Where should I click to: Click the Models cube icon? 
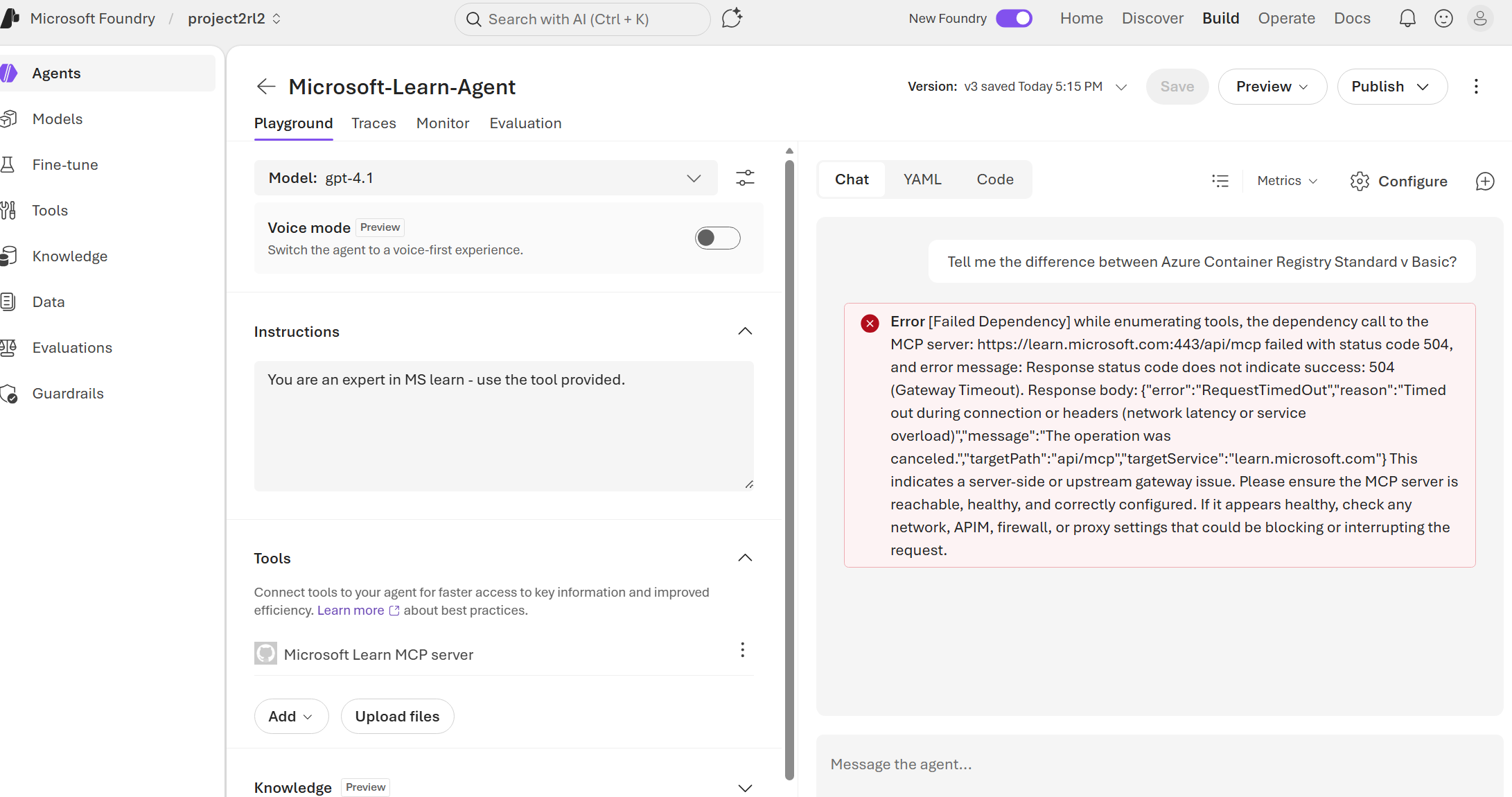(8, 119)
